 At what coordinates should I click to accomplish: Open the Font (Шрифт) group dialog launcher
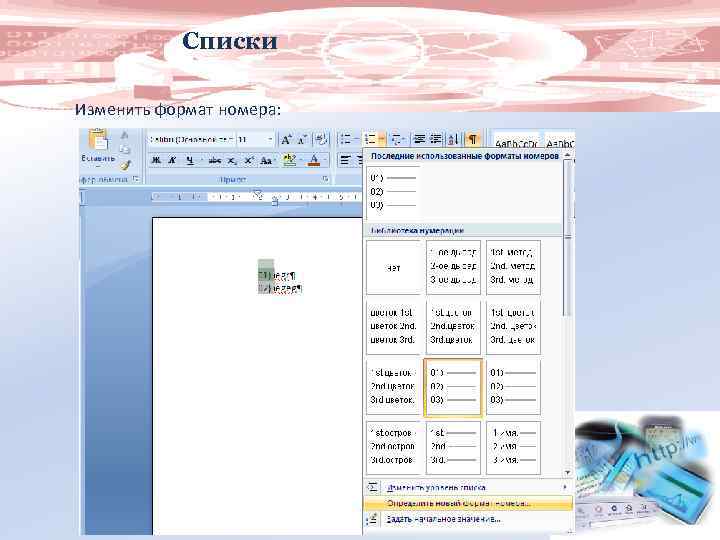coord(325,179)
